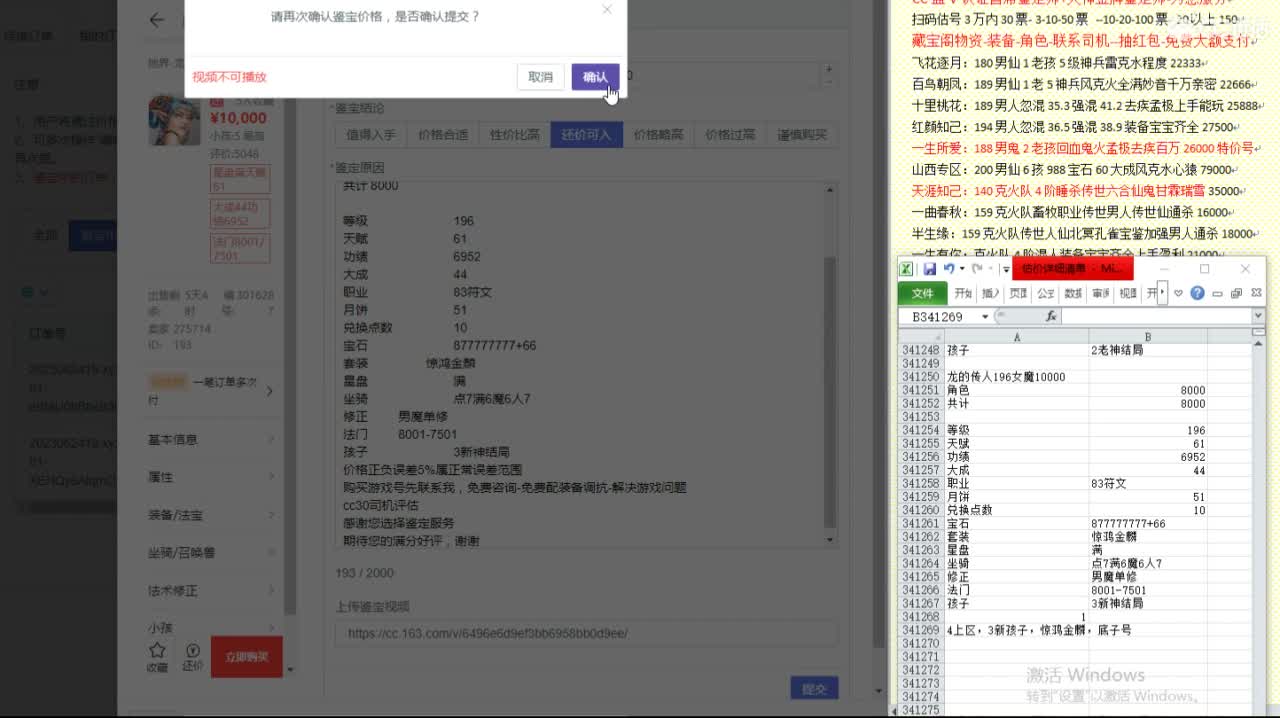Favorite the listing using the 收藏 star icon

157,649
